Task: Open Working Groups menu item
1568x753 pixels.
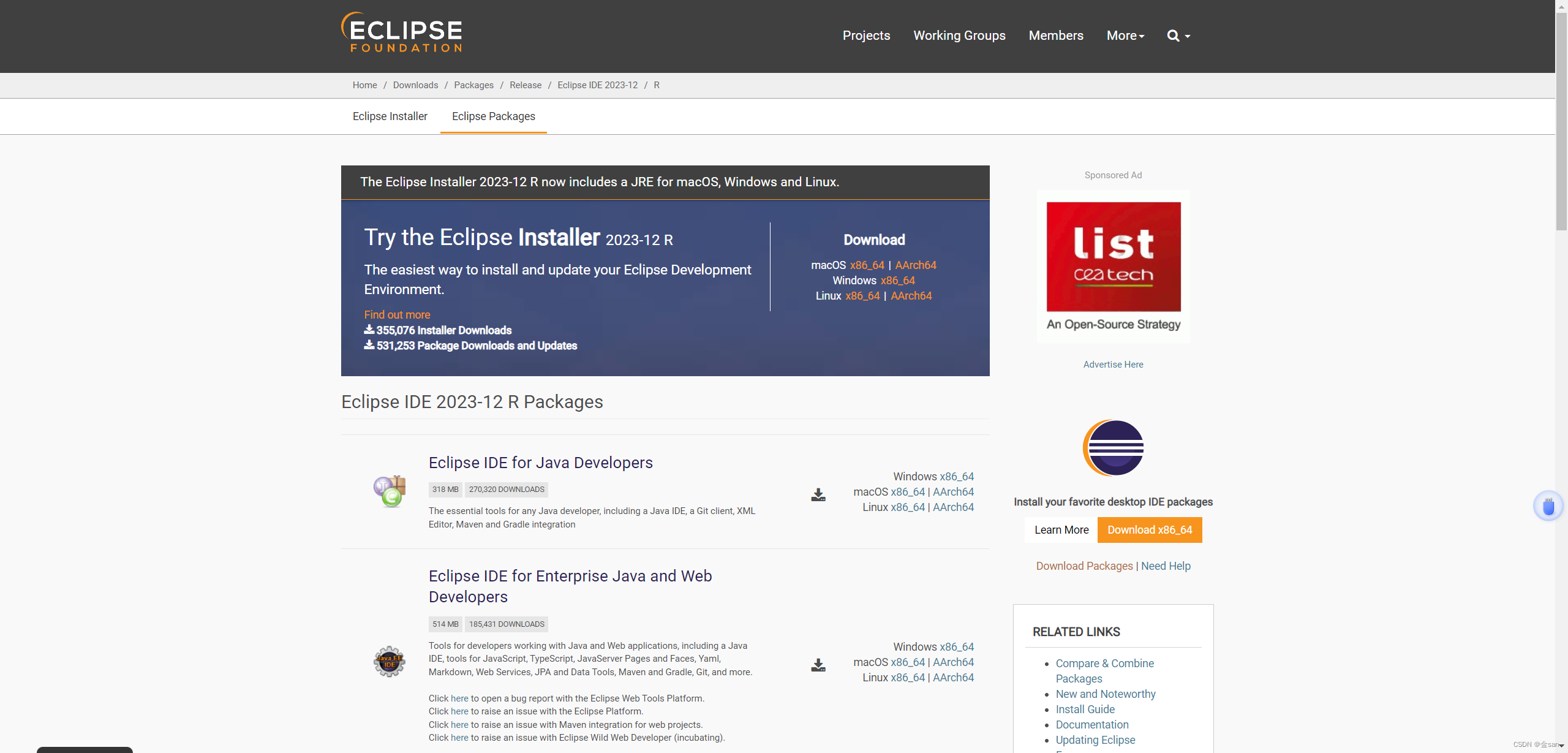Action: [959, 36]
